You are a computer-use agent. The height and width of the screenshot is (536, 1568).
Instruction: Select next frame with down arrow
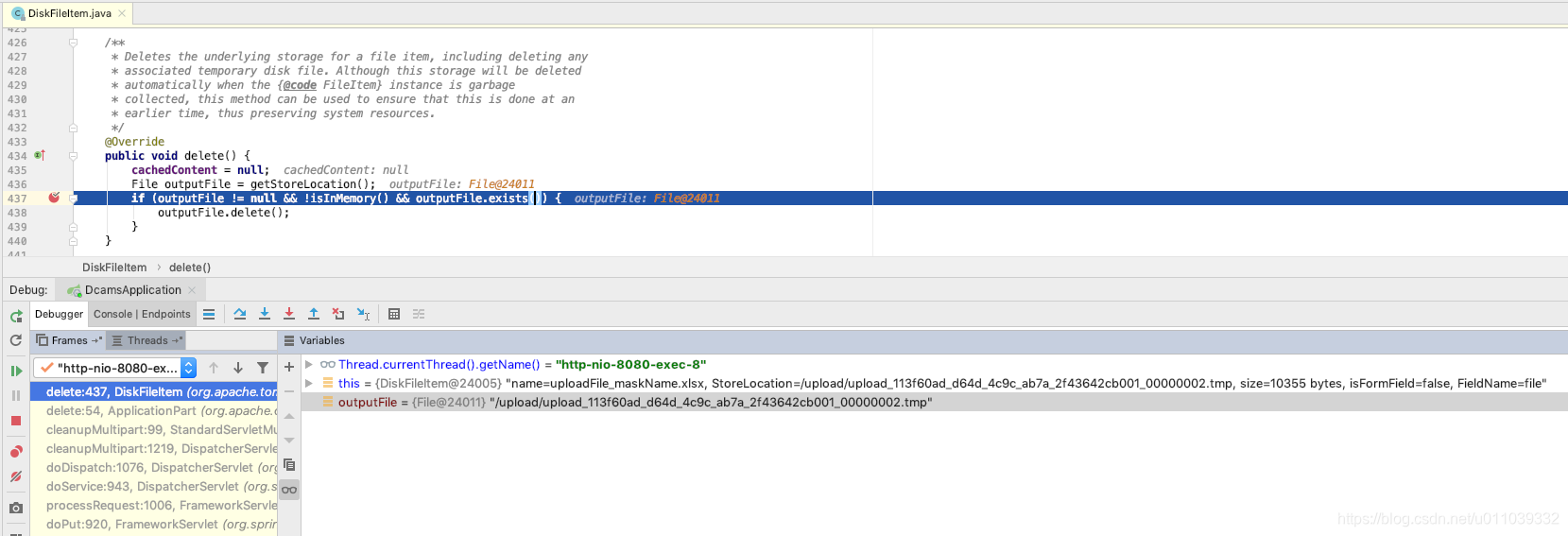[x=238, y=368]
